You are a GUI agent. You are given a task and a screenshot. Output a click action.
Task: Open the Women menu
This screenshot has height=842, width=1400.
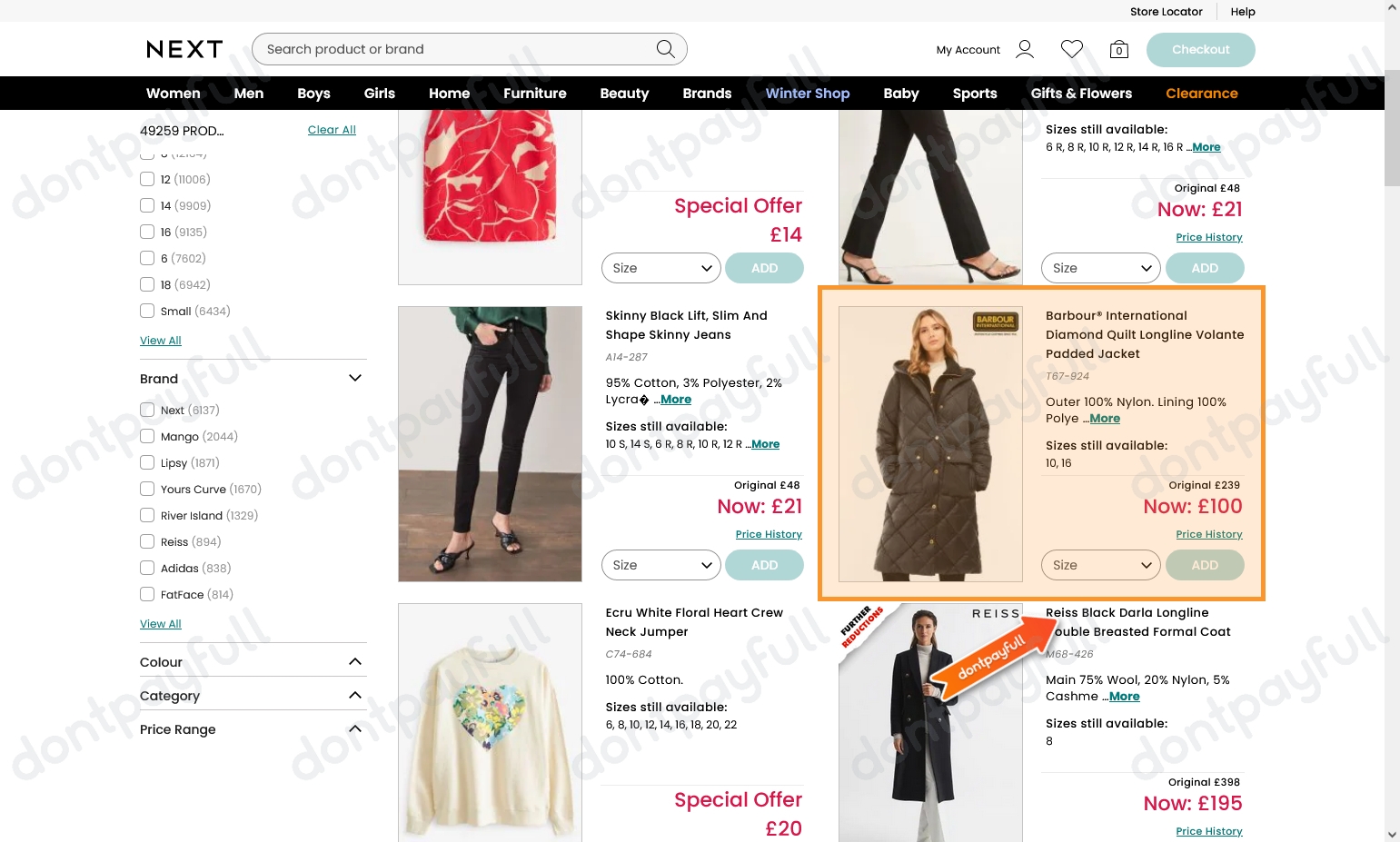173,94
